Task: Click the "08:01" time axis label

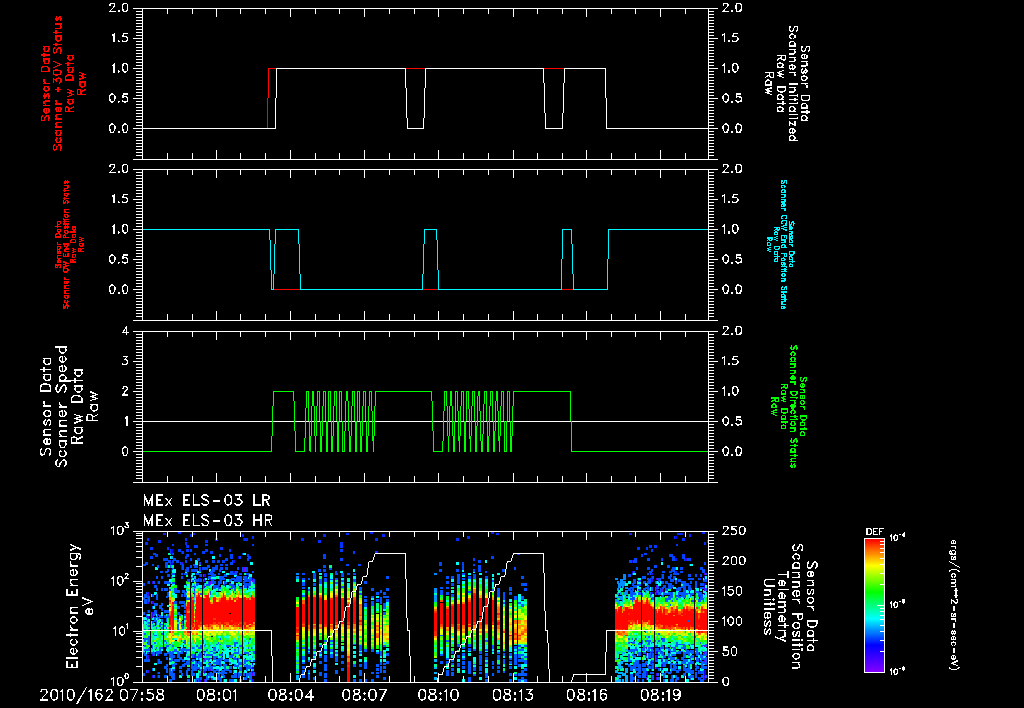Action: (x=216, y=695)
